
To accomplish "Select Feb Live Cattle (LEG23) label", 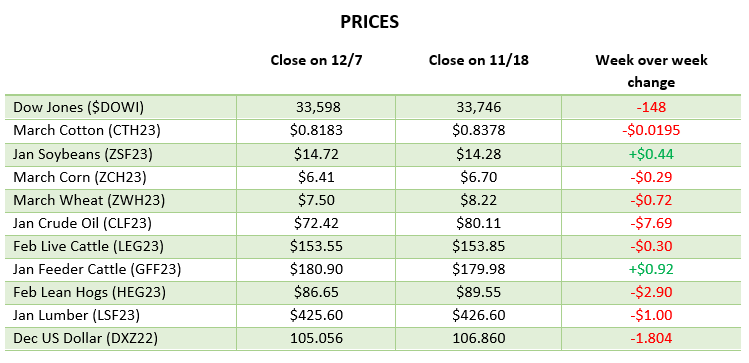I will [88, 246].
